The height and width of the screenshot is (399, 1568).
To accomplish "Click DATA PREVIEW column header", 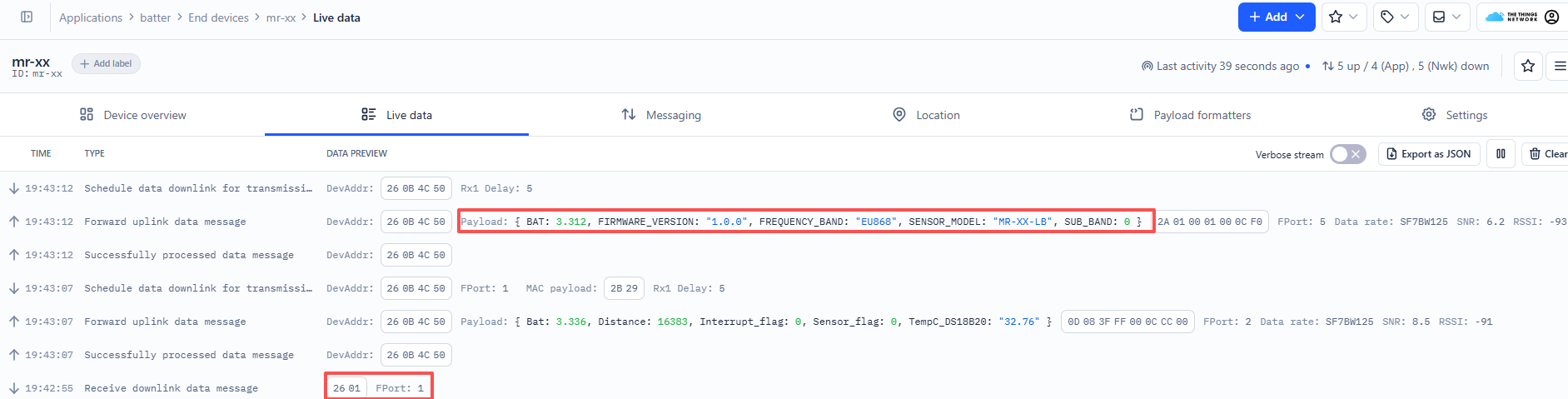I will tap(356, 153).
